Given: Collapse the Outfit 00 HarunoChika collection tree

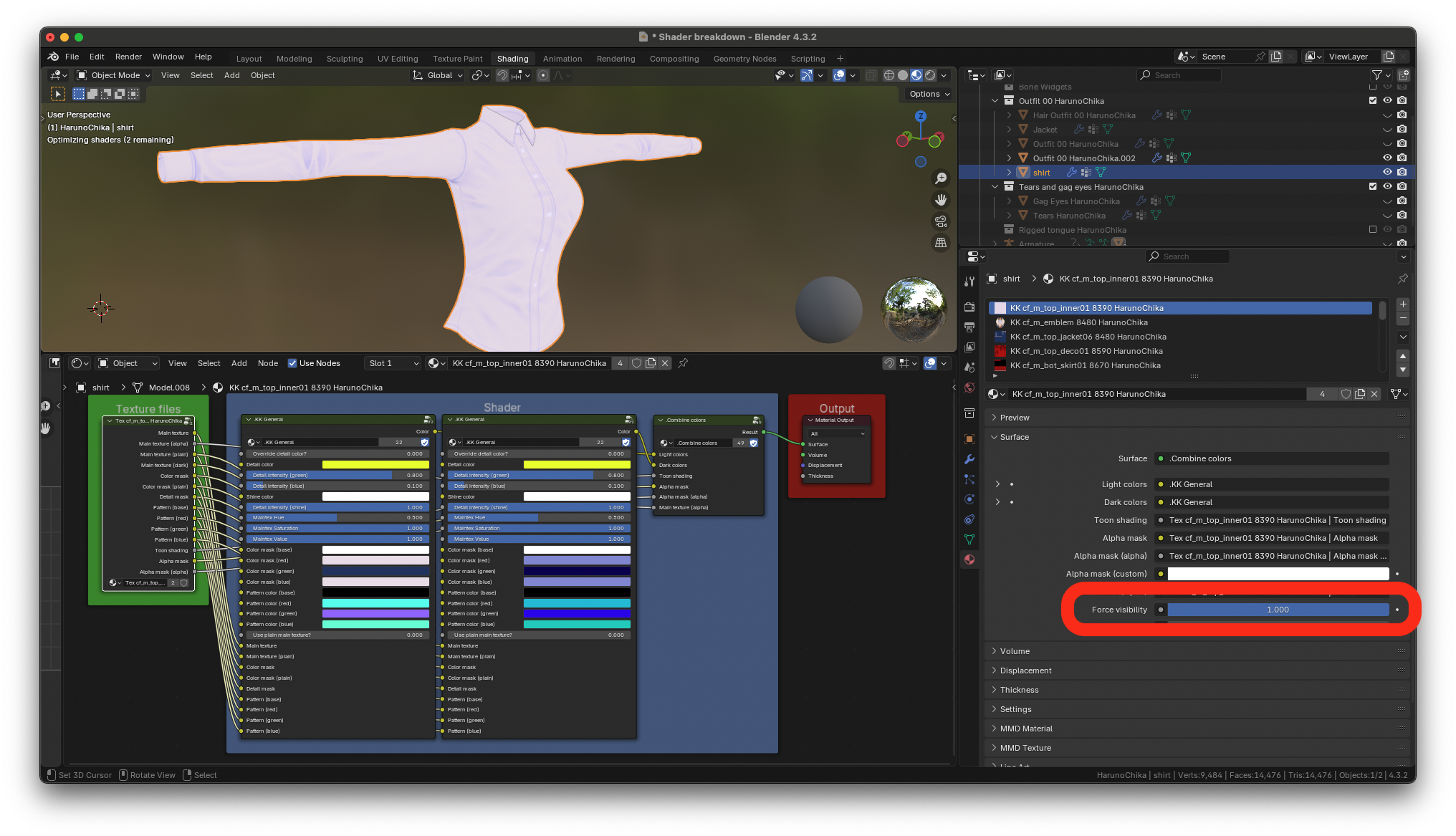Looking at the screenshot, I should click(x=995, y=101).
